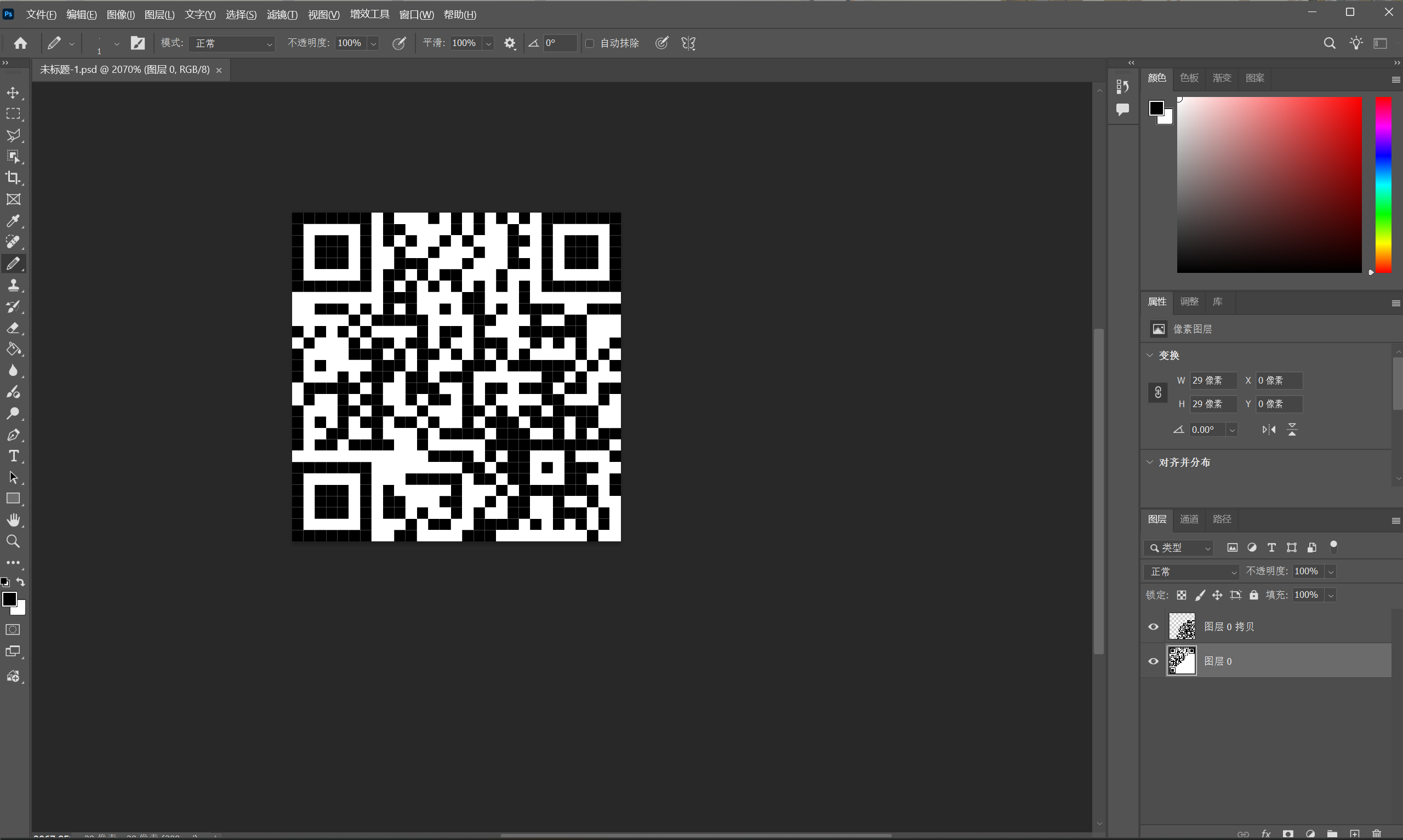Enable the 自动抹除 checkbox
Screen dimensions: 1403x840
pyautogui.click(x=590, y=44)
